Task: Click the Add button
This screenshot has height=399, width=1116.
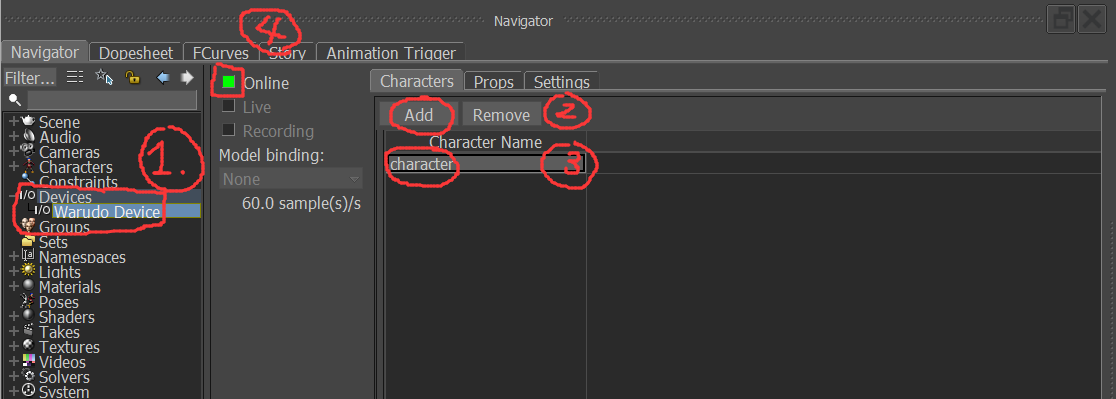Action: (x=418, y=115)
